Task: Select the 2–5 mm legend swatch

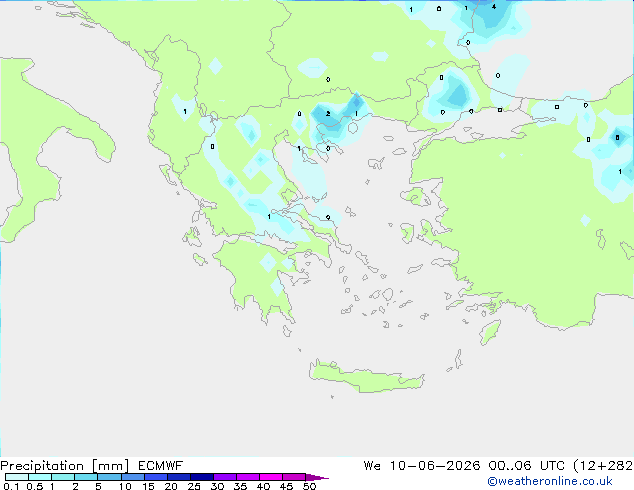Action: 86,477
